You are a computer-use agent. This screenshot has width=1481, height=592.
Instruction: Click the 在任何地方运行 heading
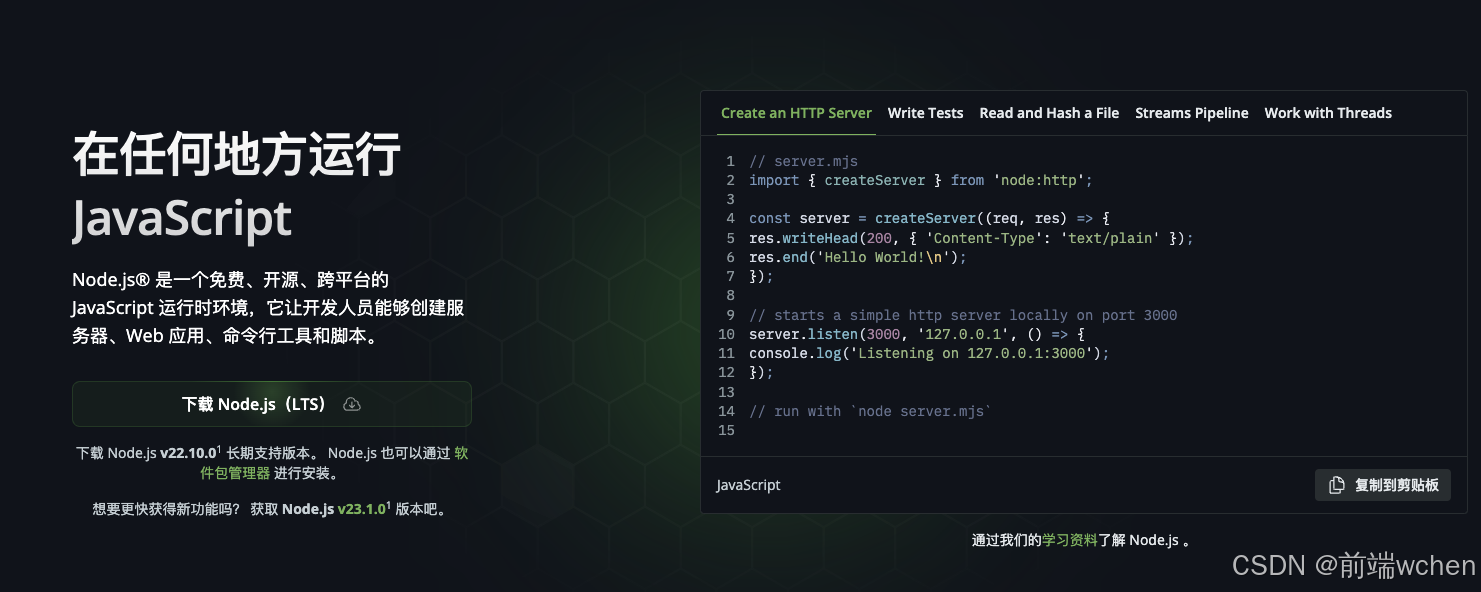236,154
